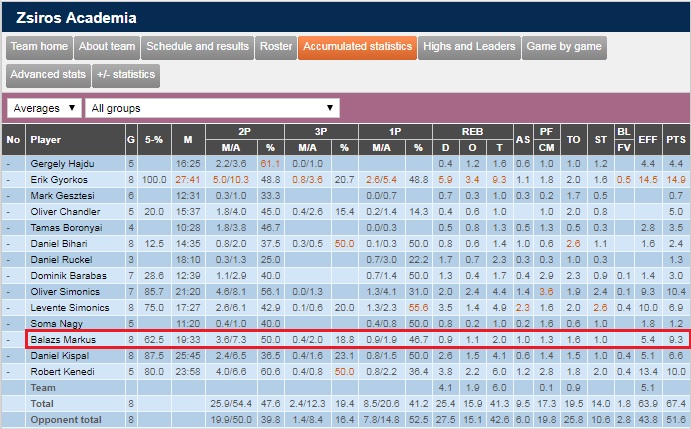This screenshot has height=429, width=691.
Task: Open the Team home tab
Action: coord(40,47)
